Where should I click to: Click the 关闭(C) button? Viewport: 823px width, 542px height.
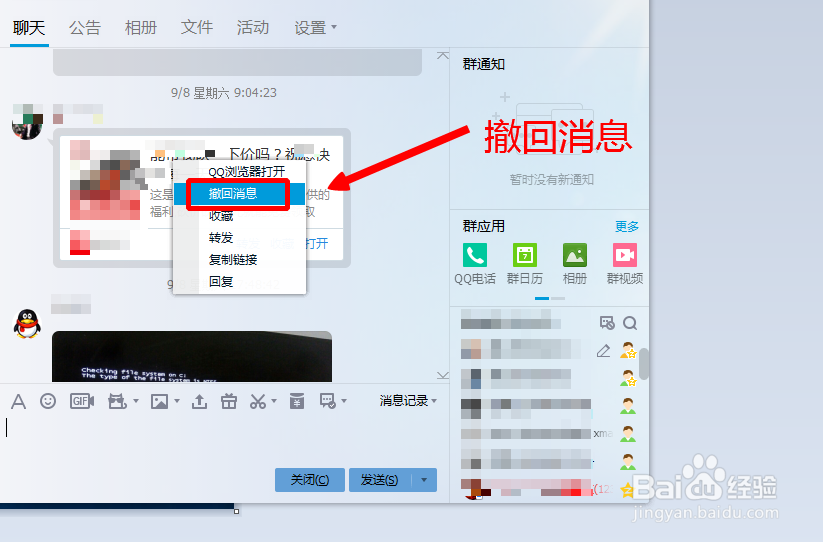coord(310,480)
